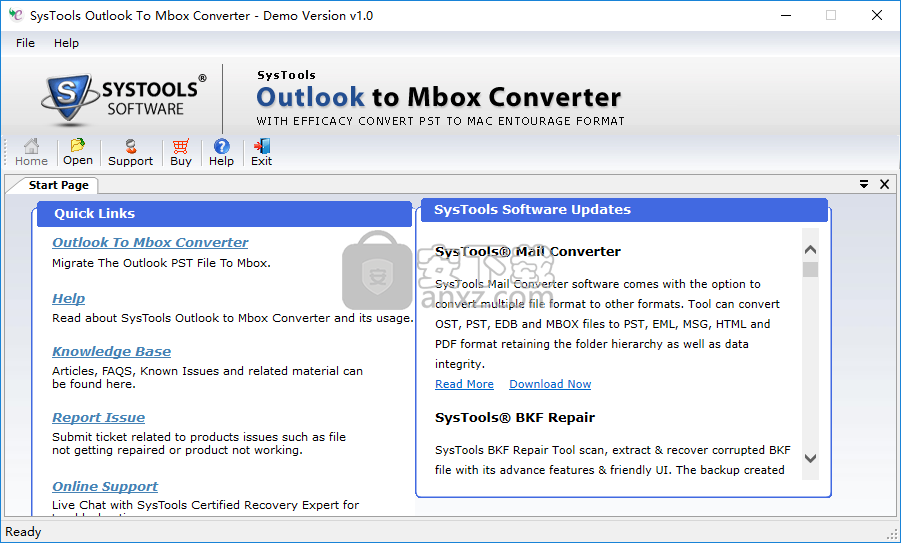Click the SysTools Software Updates header
The height and width of the screenshot is (543, 901).
pyautogui.click(x=625, y=210)
